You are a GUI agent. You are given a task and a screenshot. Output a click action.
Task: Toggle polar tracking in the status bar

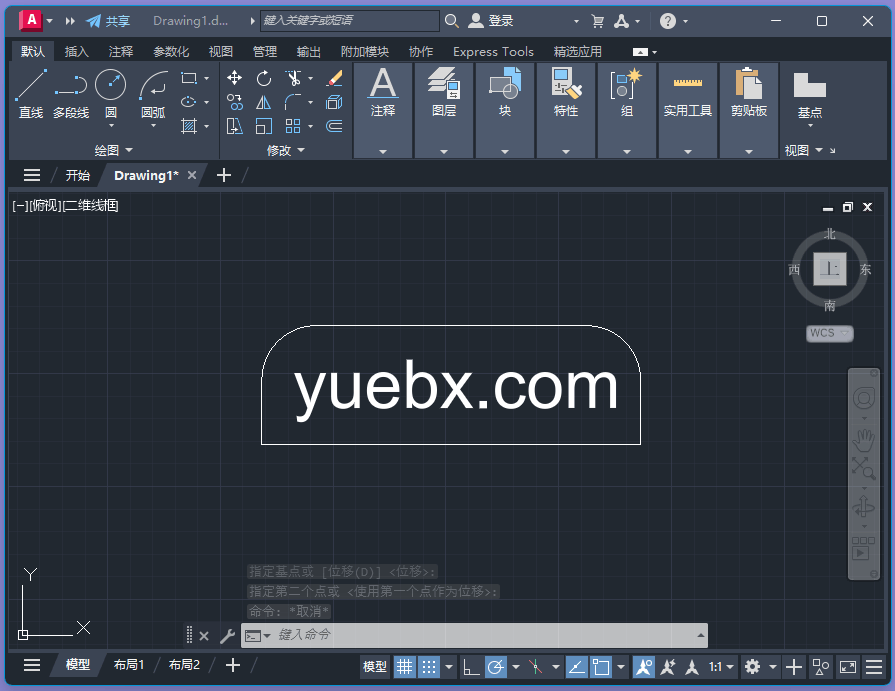pyautogui.click(x=495, y=667)
